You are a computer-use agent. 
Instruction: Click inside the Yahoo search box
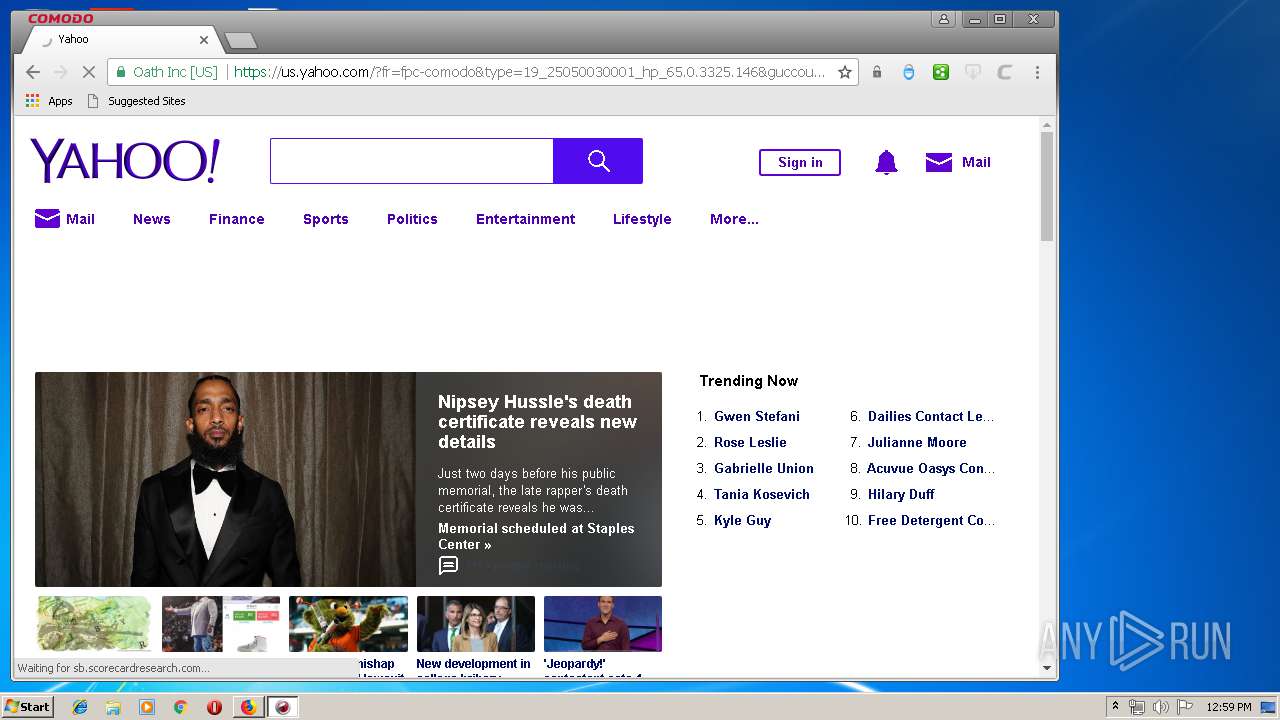coord(412,161)
